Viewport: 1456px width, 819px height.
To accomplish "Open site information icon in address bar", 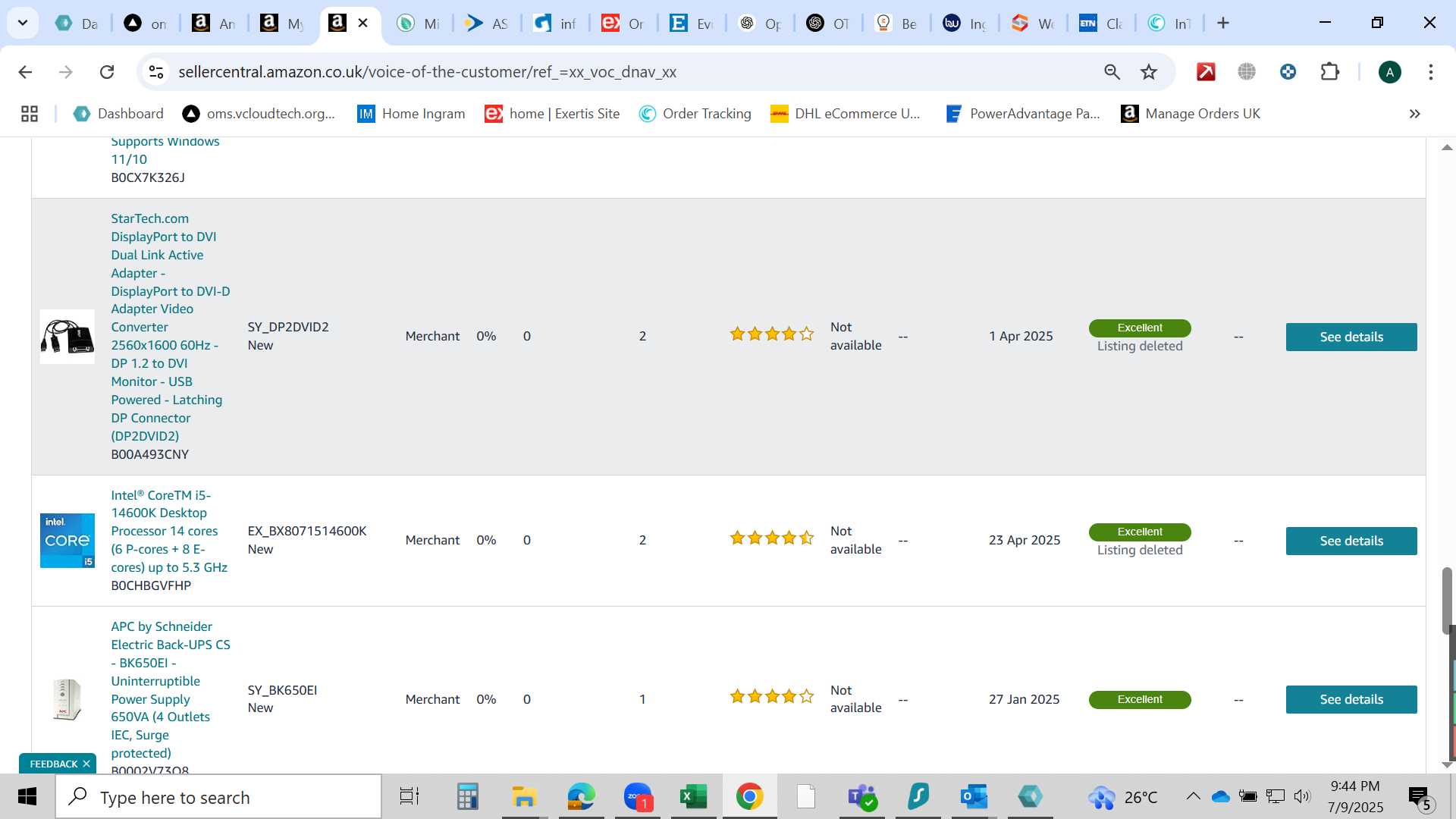I will click(156, 72).
